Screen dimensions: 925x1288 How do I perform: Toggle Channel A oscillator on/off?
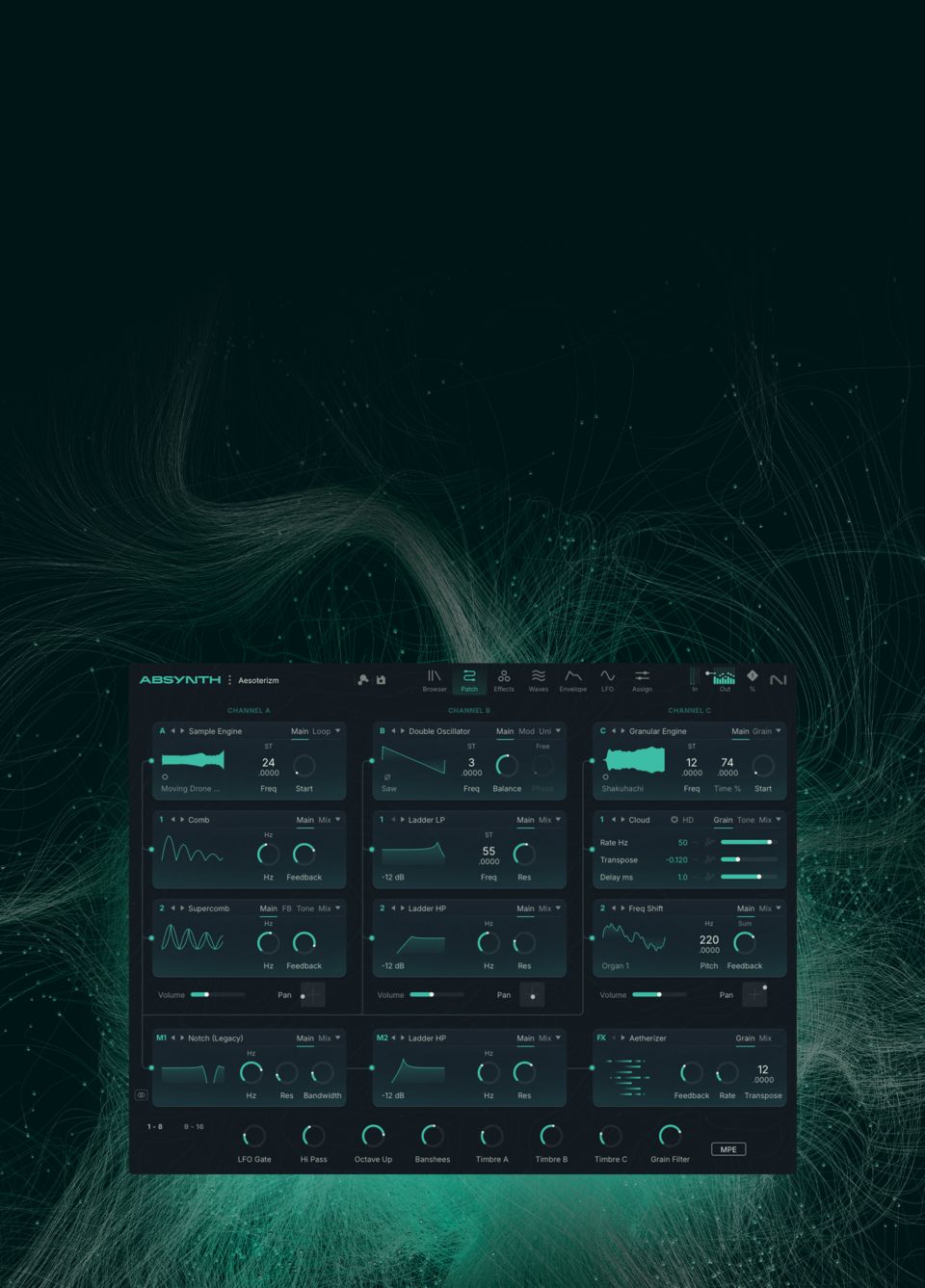[x=162, y=731]
